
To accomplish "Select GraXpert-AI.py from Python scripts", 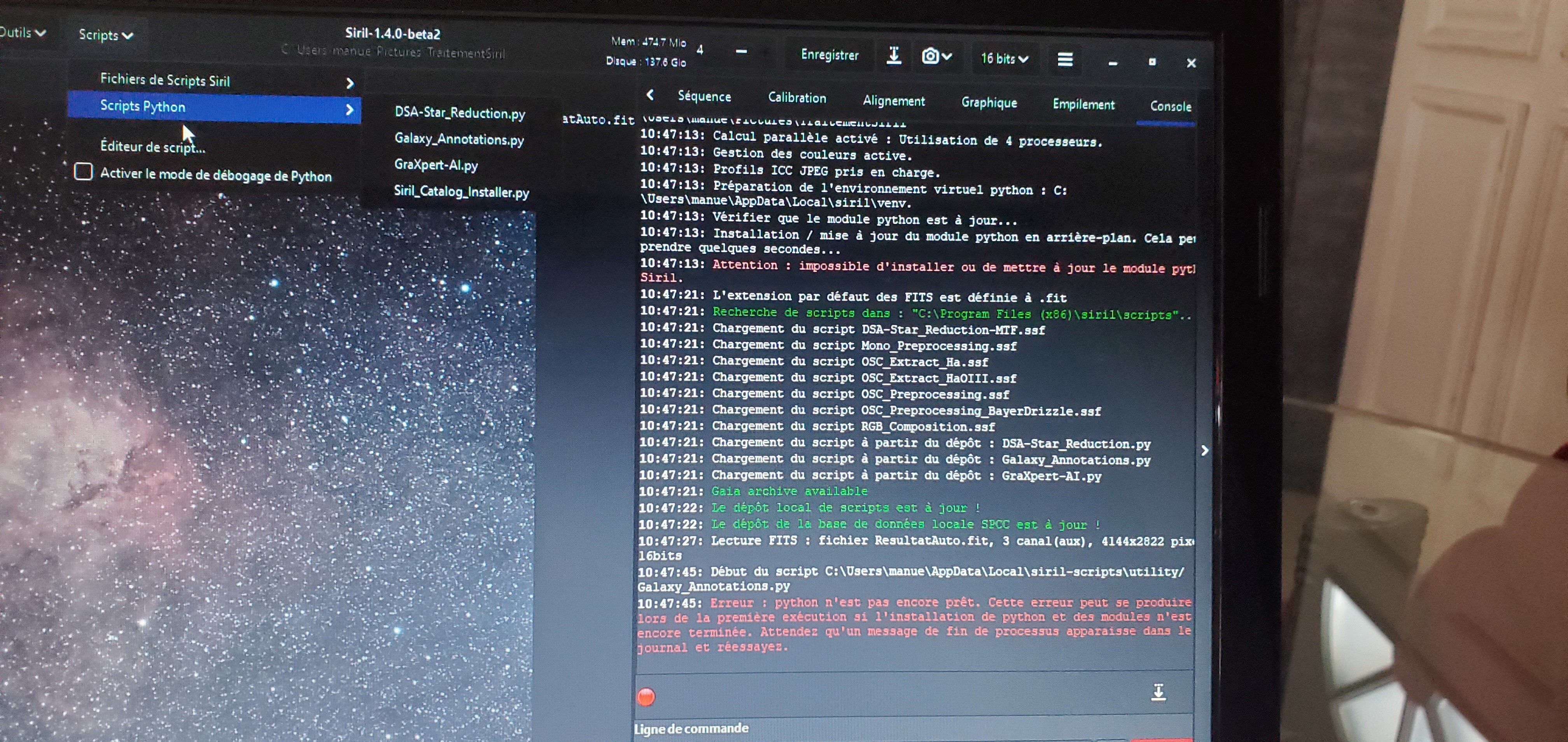I will 436,165.
